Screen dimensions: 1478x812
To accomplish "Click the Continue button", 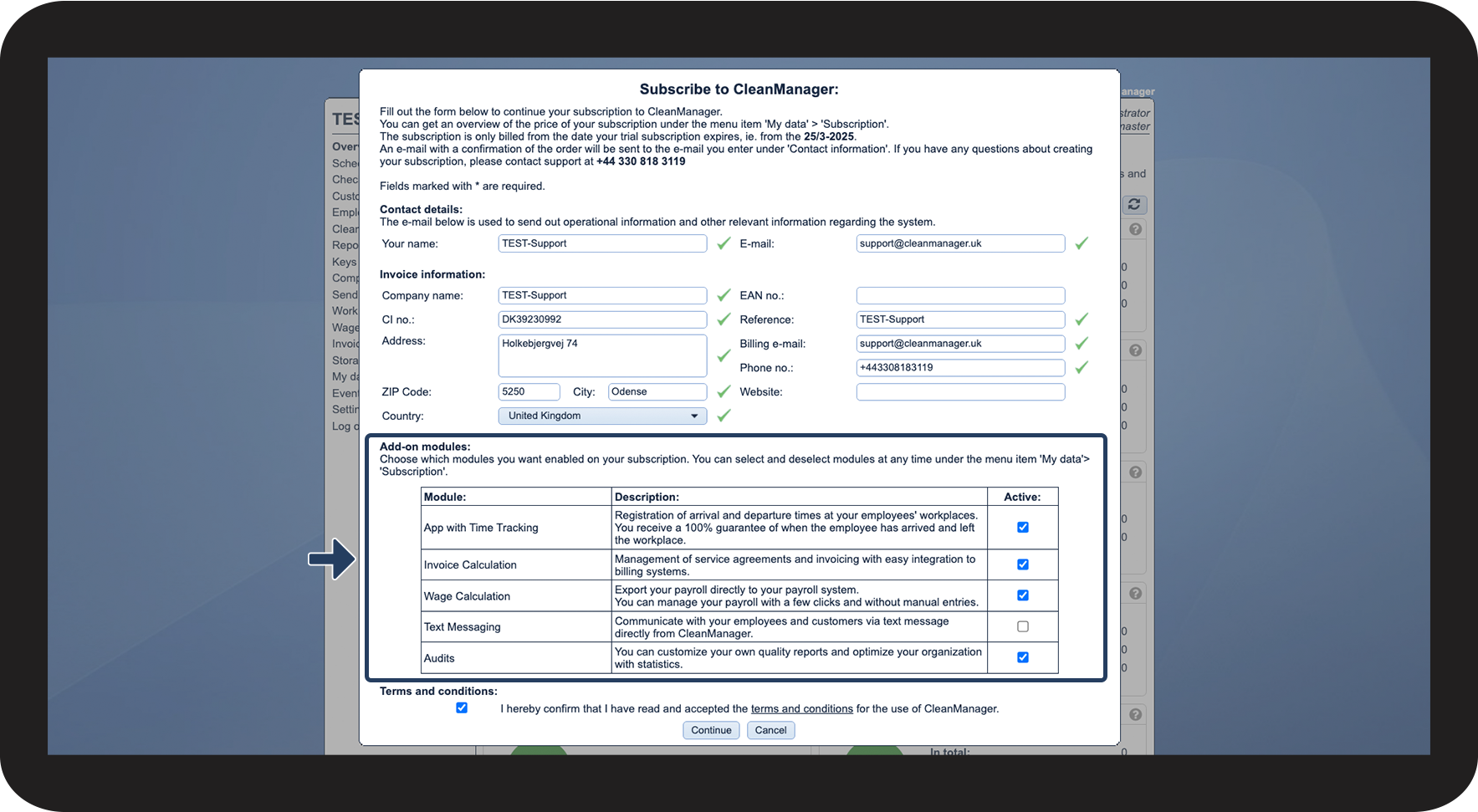I will (x=711, y=730).
